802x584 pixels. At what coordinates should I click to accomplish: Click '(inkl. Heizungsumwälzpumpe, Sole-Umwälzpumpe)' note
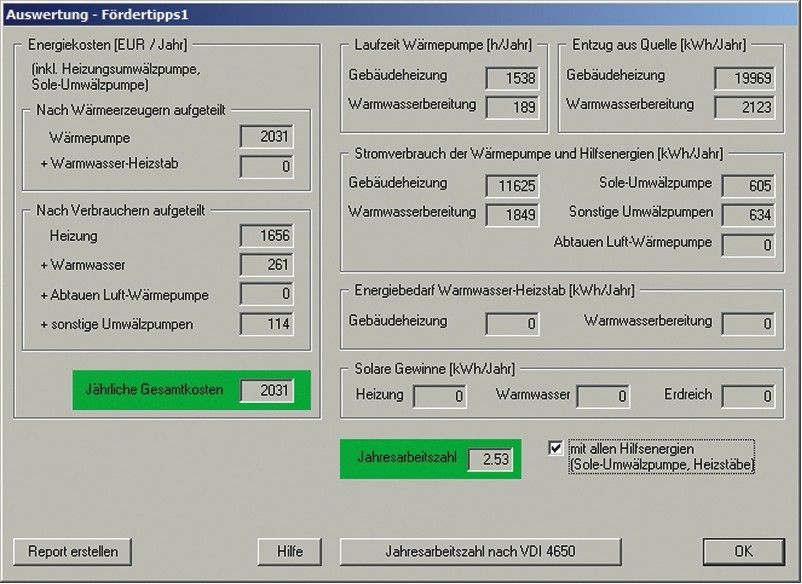[116, 77]
